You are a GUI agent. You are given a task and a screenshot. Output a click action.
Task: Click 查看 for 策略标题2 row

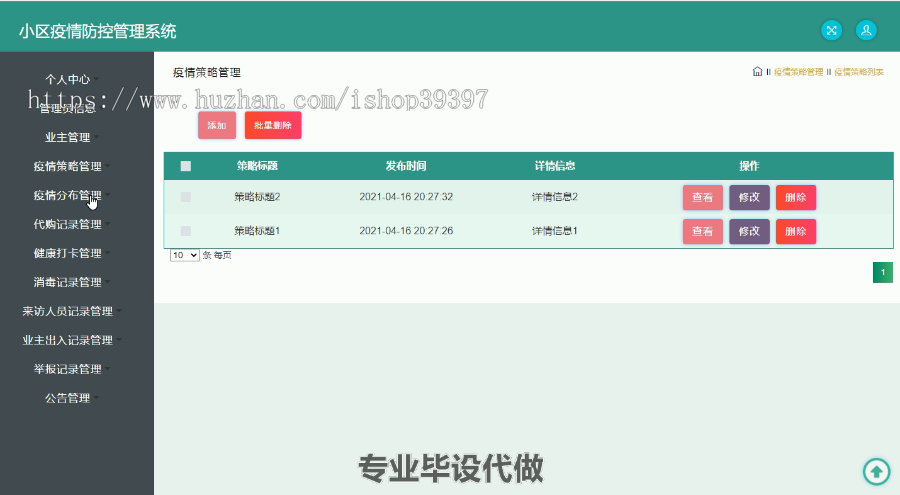coord(703,198)
